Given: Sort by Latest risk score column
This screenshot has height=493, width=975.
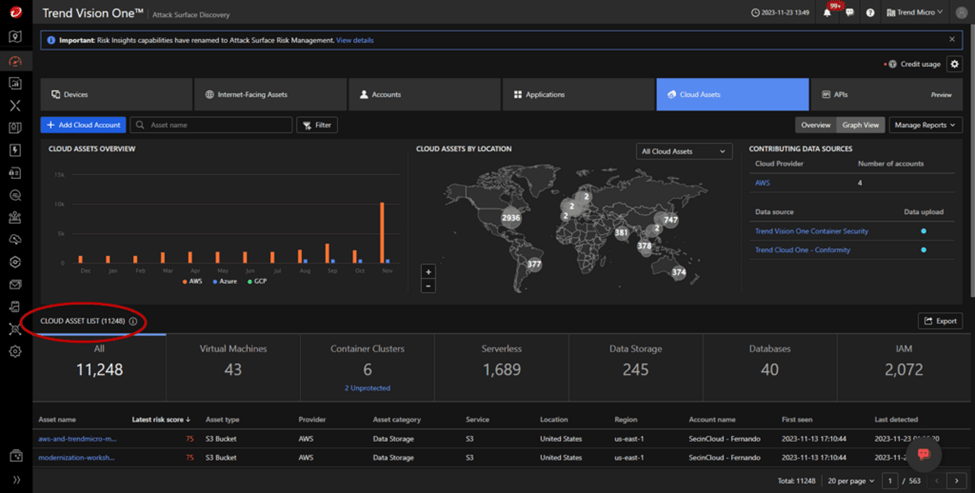Looking at the screenshot, I should tap(161, 420).
